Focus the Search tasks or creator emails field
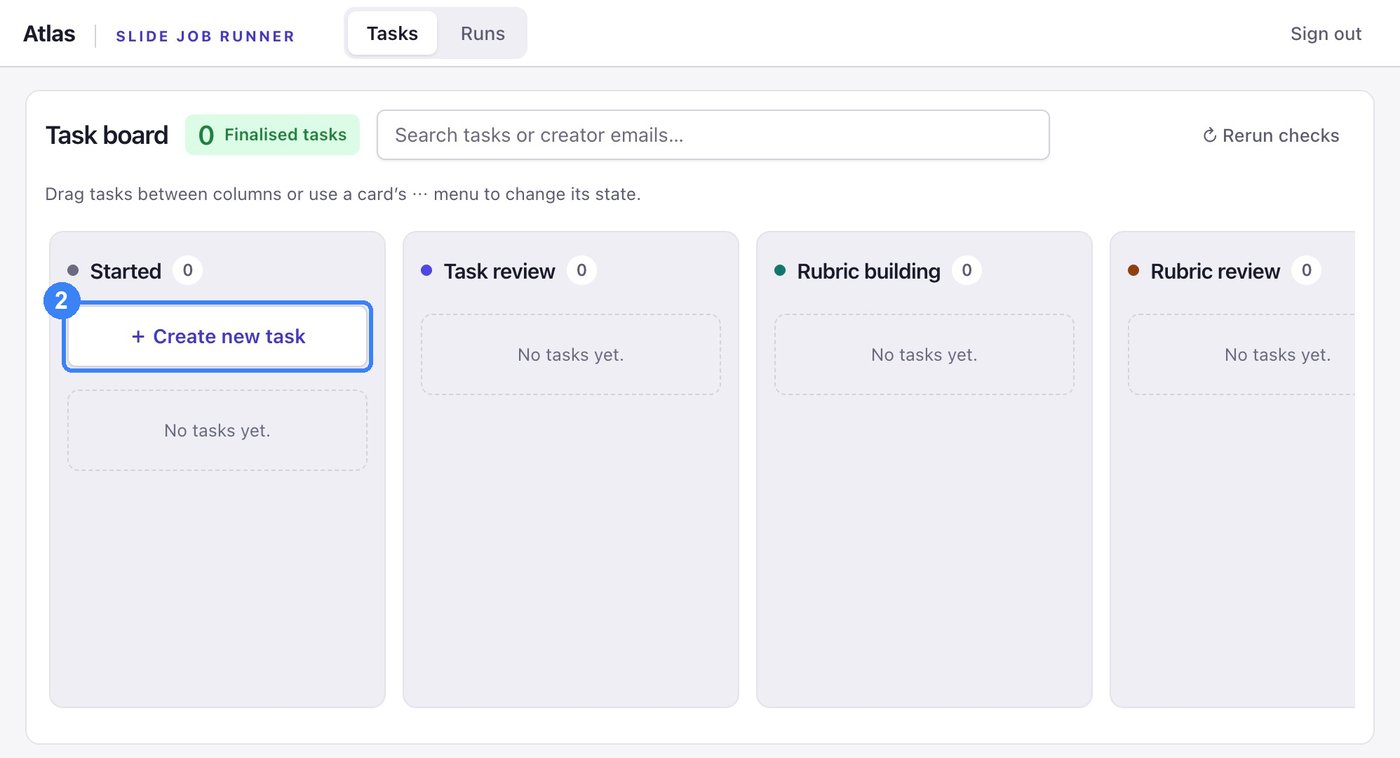The height and width of the screenshot is (758, 1400). [x=713, y=135]
